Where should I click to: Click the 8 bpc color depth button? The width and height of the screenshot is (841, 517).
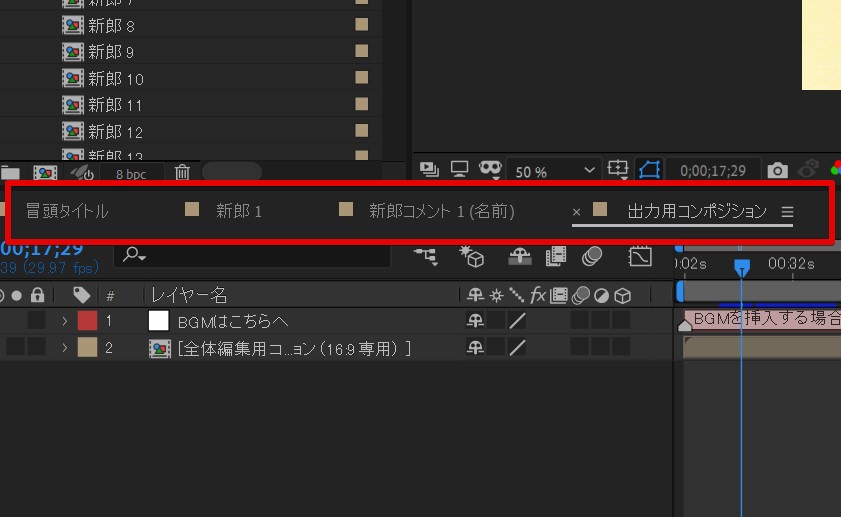coord(130,172)
